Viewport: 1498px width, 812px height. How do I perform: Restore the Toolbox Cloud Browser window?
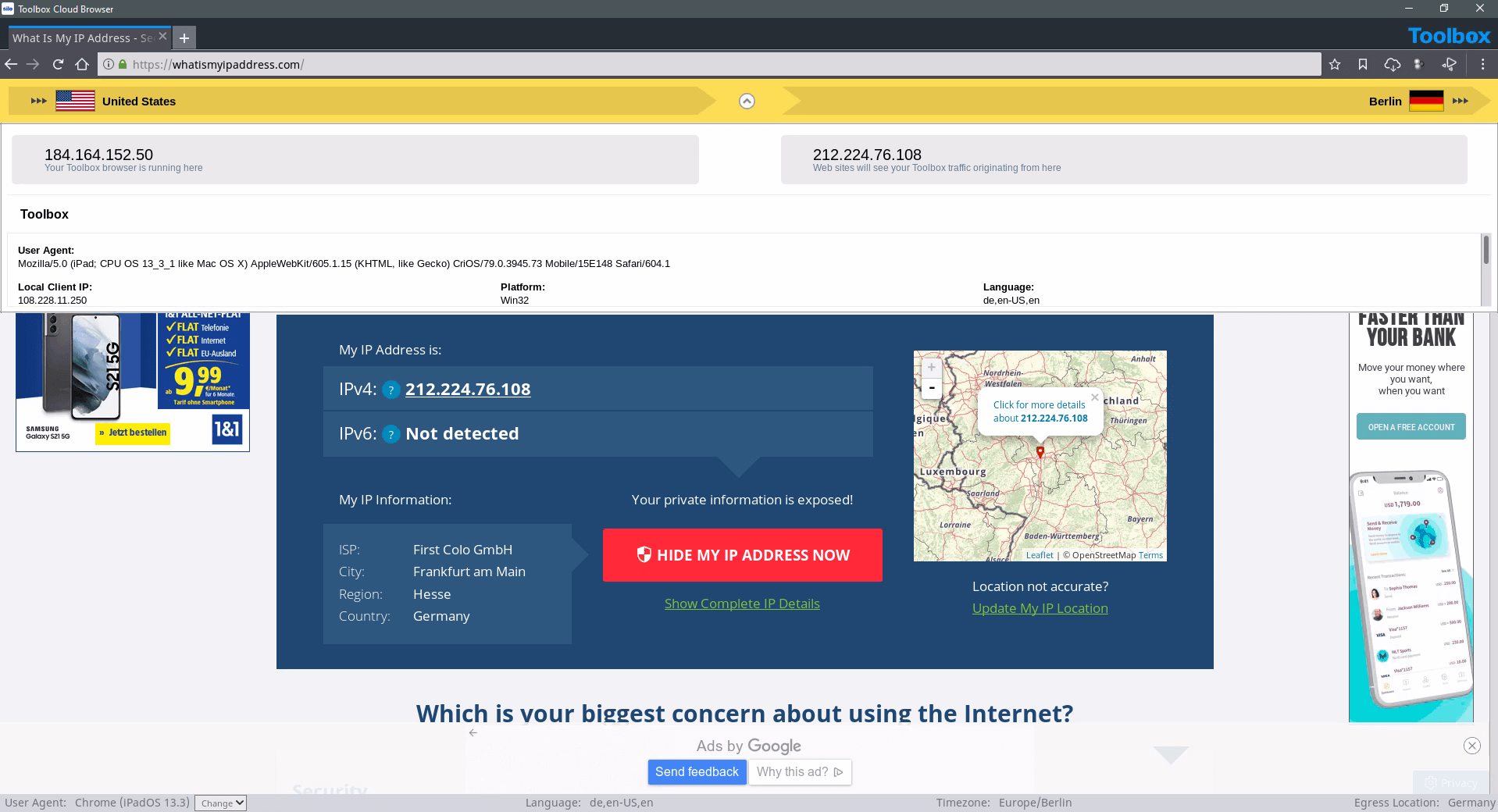point(1444,9)
